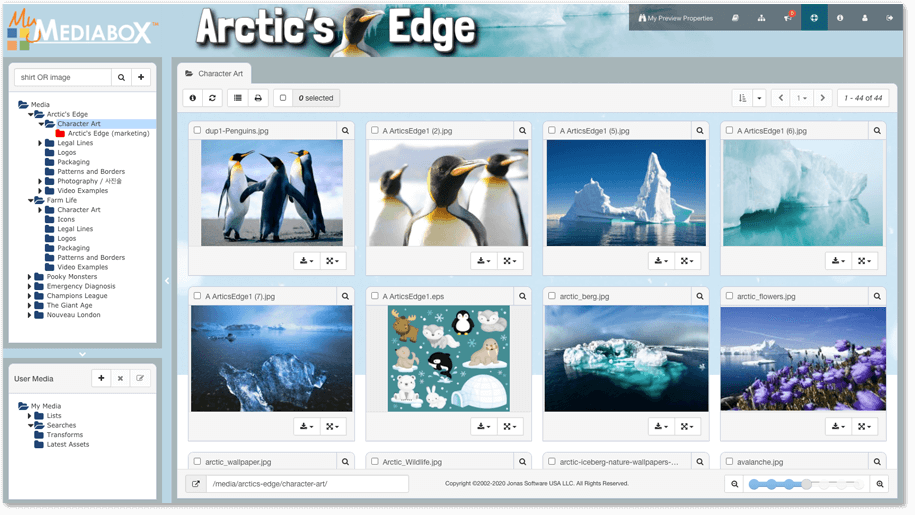915x515 pixels.
Task: Open download dropdown for arctic_berg.jpg
Action: [661, 426]
